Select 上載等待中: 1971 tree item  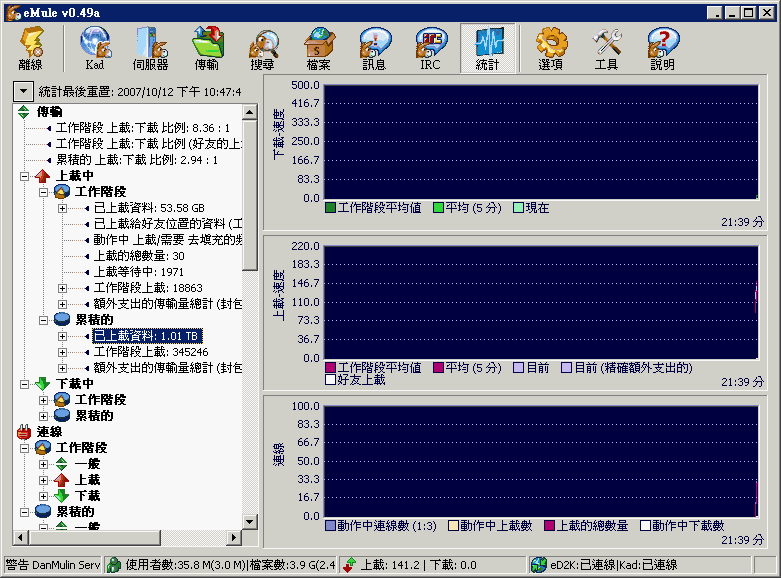pos(139,272)
